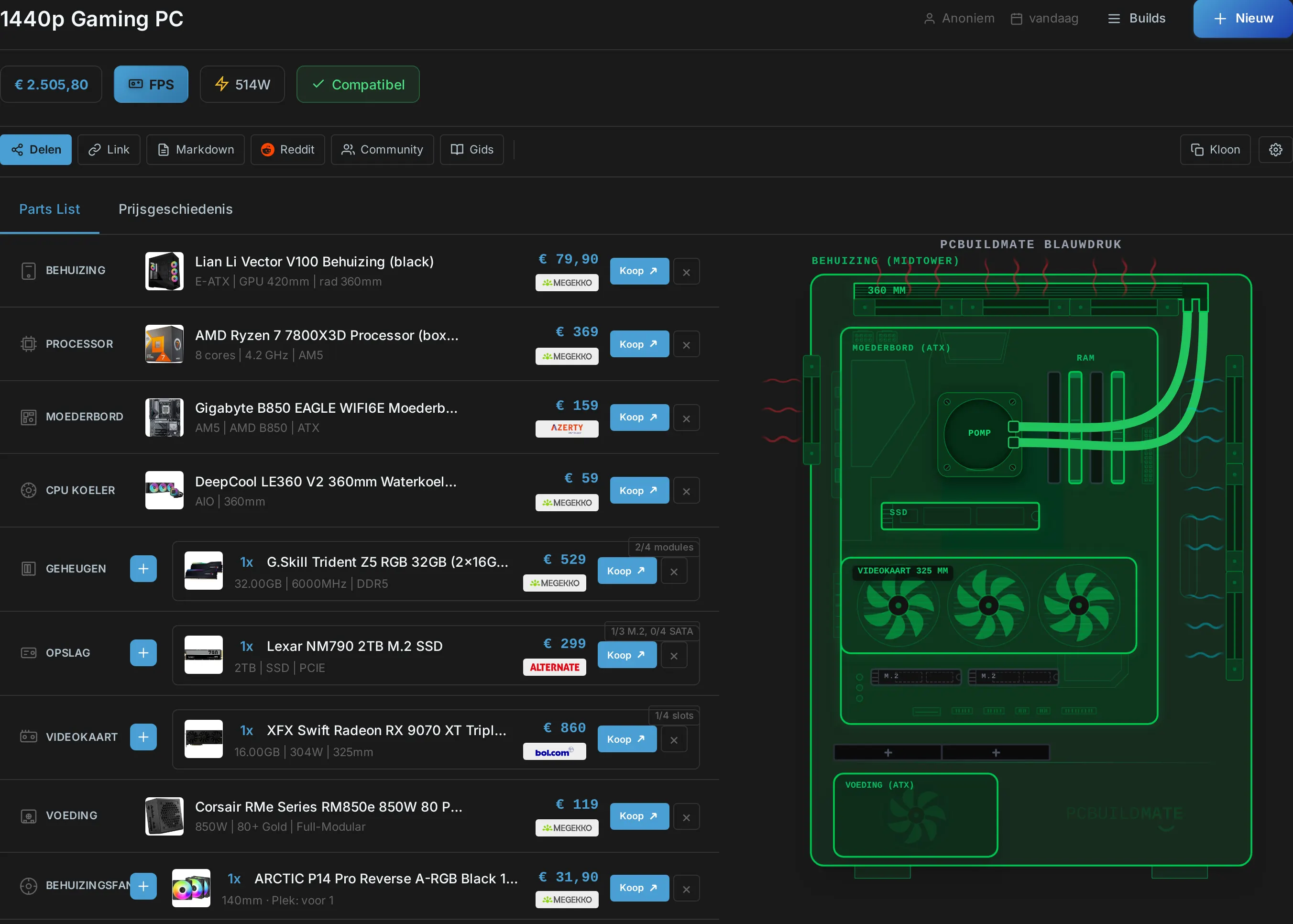1293x924 pixels.
Task: Create a new build with Nieuw
Action: (x=1242, y=18)
